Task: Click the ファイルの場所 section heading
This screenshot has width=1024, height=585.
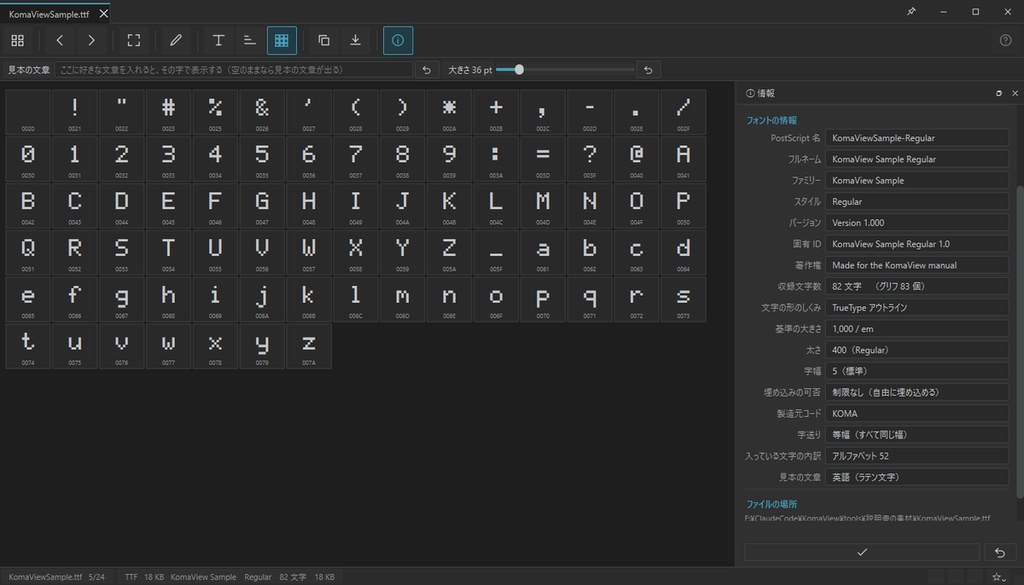Action: (771, 504)
